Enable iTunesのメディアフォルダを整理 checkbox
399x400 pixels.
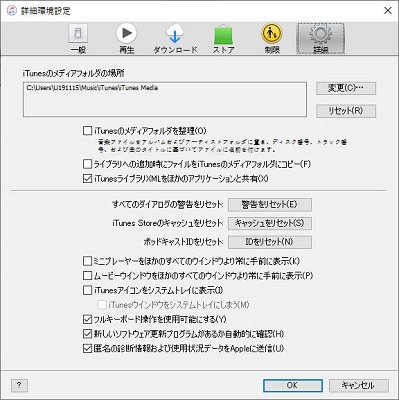click(x=87, y=131)
